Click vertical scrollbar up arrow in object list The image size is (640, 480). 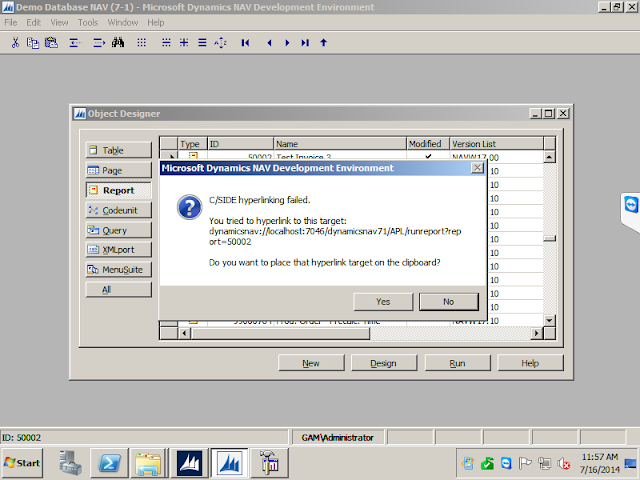point(549,157)
